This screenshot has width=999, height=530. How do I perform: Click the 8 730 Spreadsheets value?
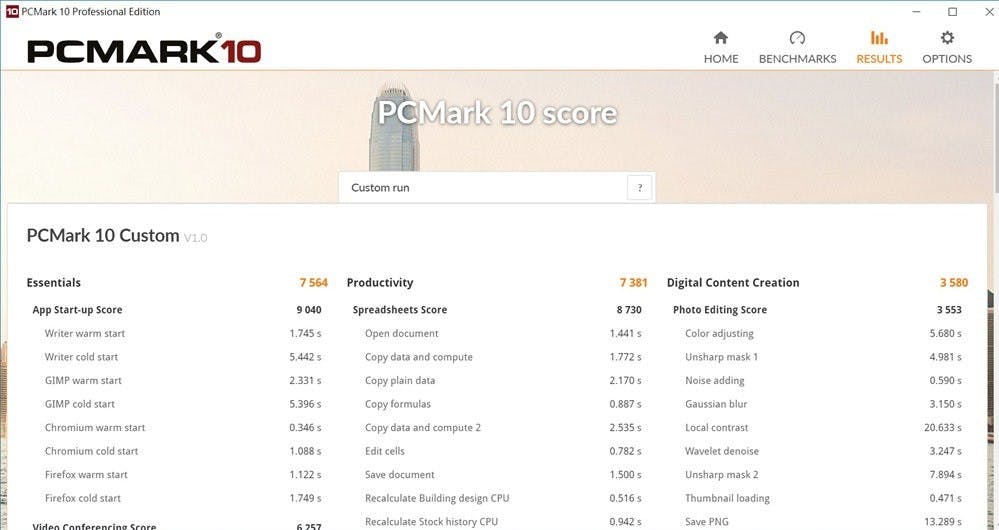pos(629,310)
